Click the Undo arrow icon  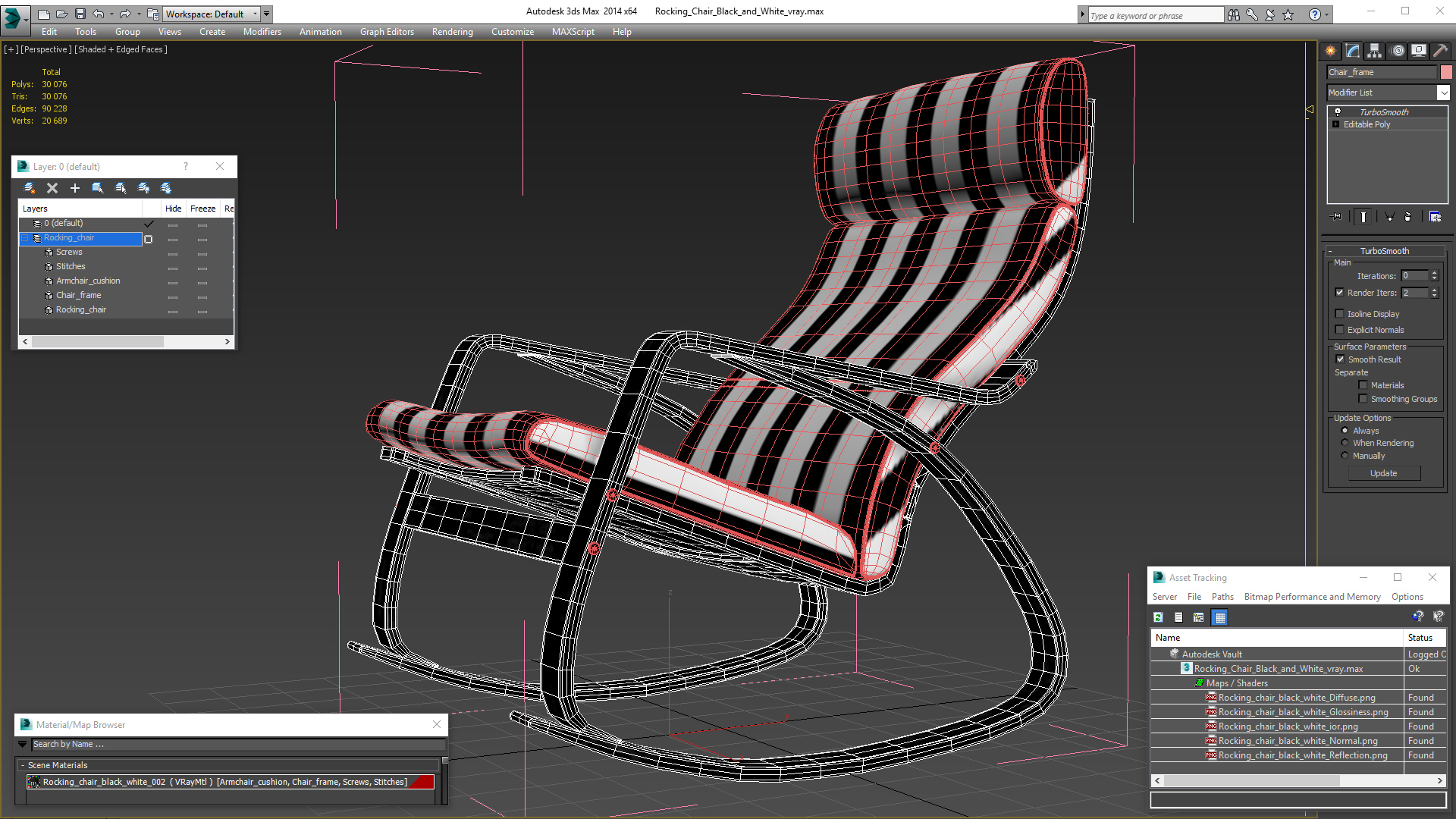point(99,14)
